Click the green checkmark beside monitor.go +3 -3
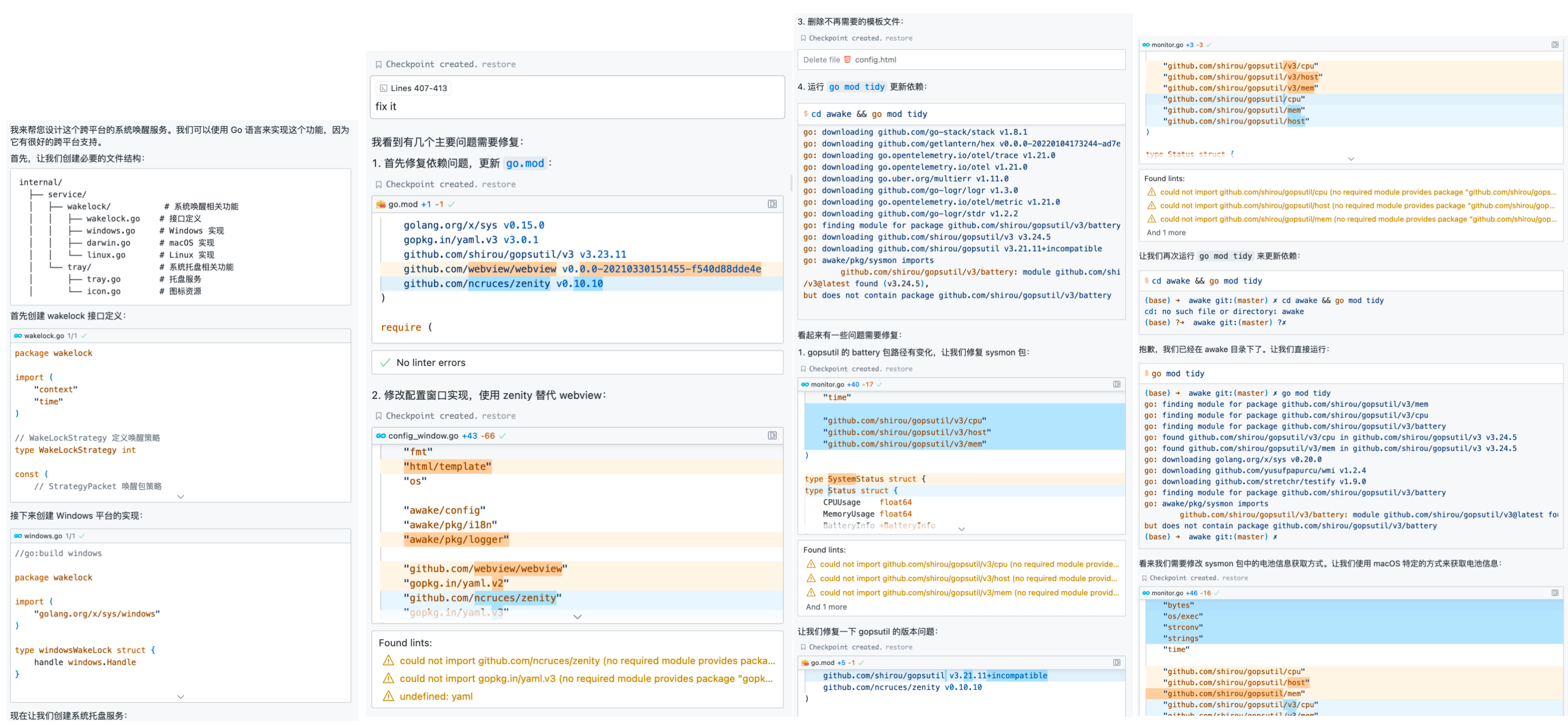The width and height of the screenshot is (1568, 727). tap(1208, 45)
